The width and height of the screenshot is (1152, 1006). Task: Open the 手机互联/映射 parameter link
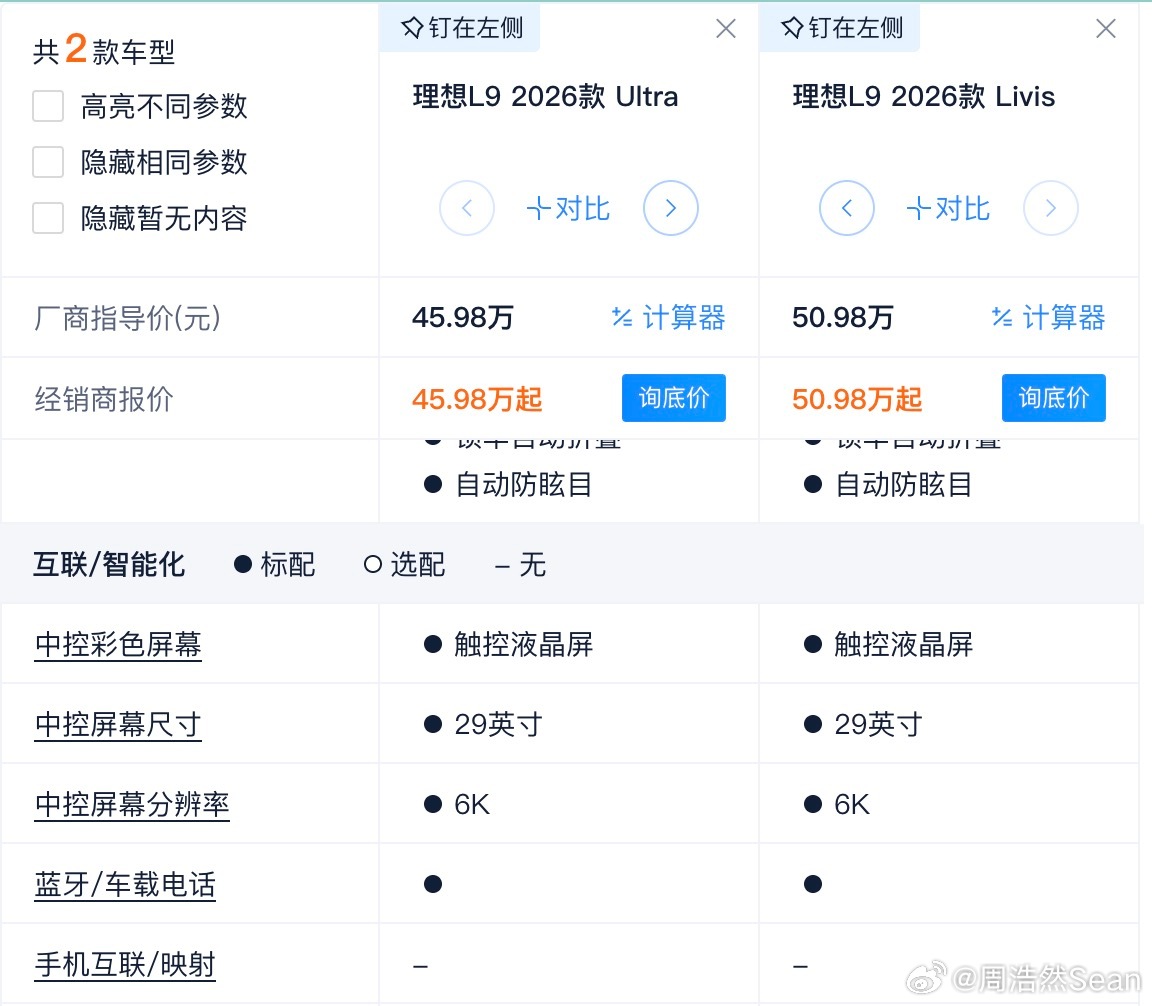pyautogui.click(x=125, y=965)
